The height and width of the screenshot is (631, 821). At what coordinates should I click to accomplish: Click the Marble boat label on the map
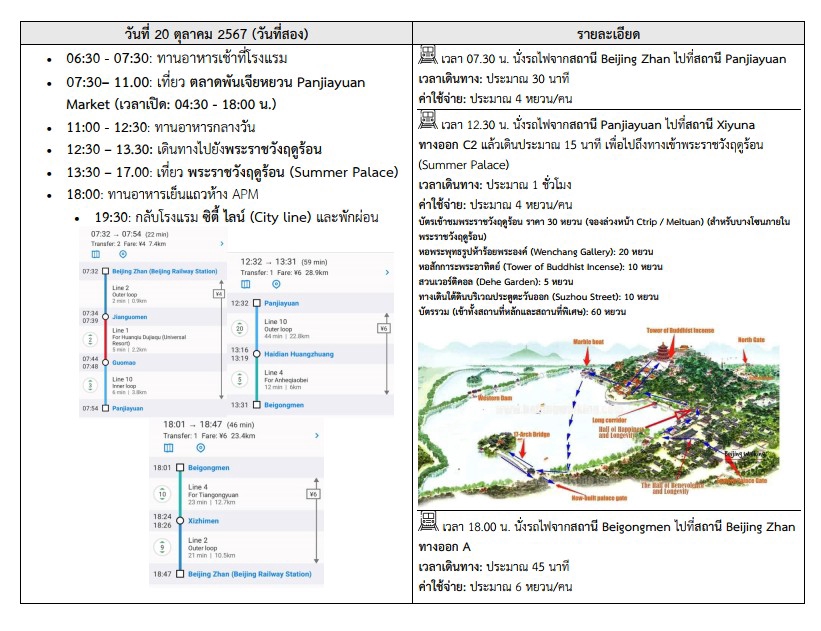[x=588, y=342]
